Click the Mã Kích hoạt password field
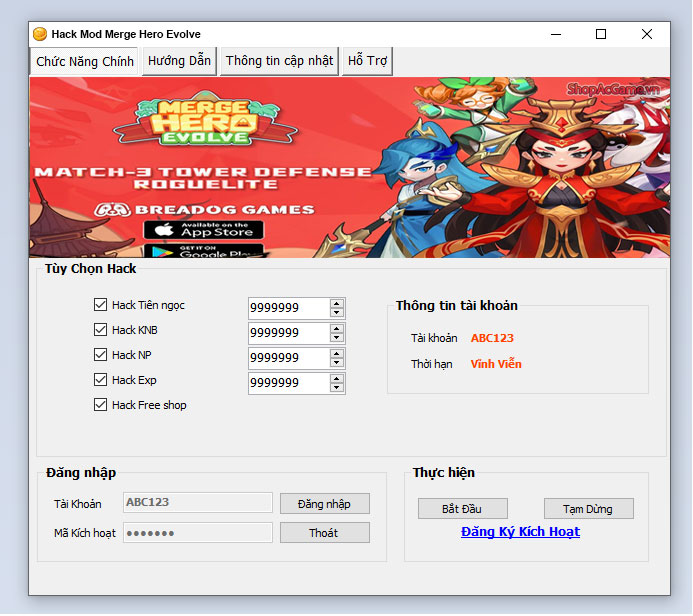The height and width of the screenshot is (616, 693). [198, 533]
